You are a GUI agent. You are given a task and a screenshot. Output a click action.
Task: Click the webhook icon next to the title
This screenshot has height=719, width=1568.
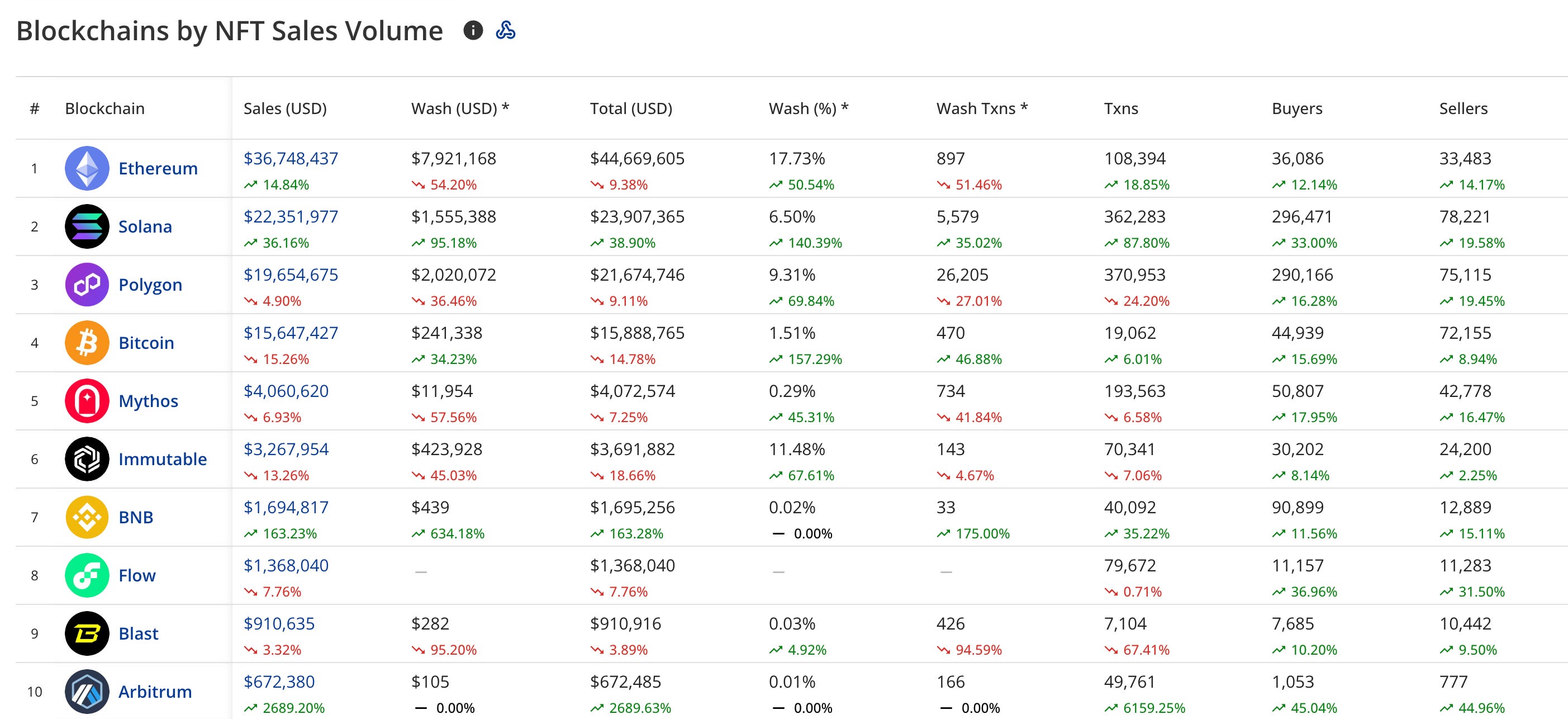pyautogui.click(x=505, y=30)
